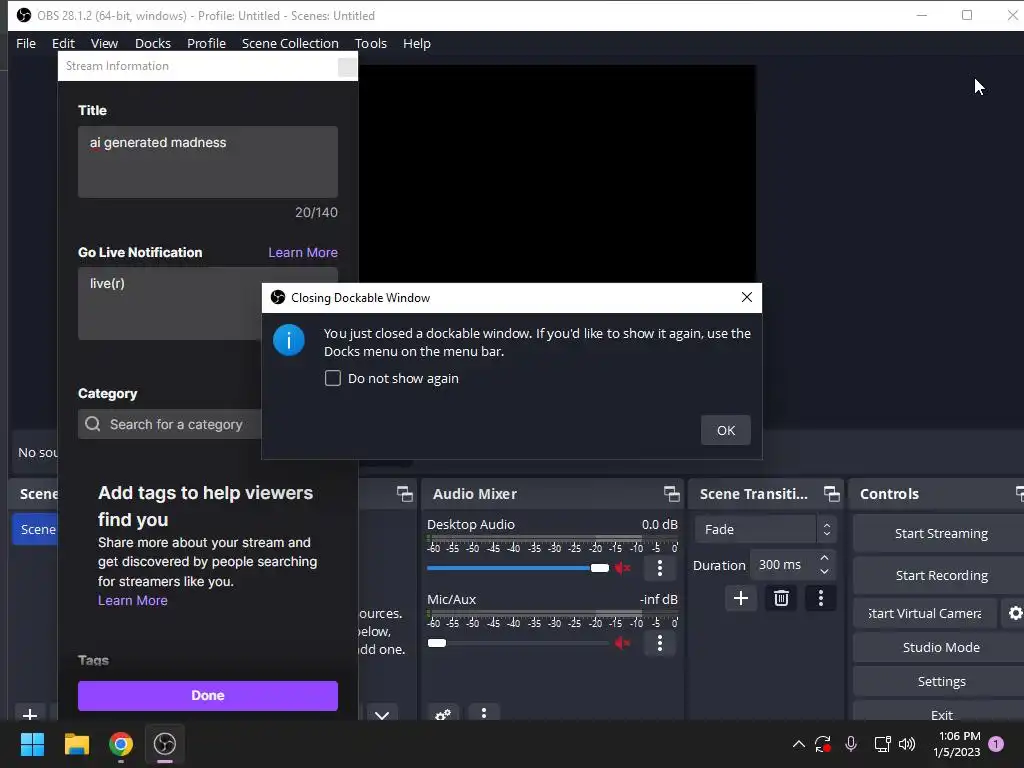
Task: Select the Scene item in list
Action: coord(35,530)
